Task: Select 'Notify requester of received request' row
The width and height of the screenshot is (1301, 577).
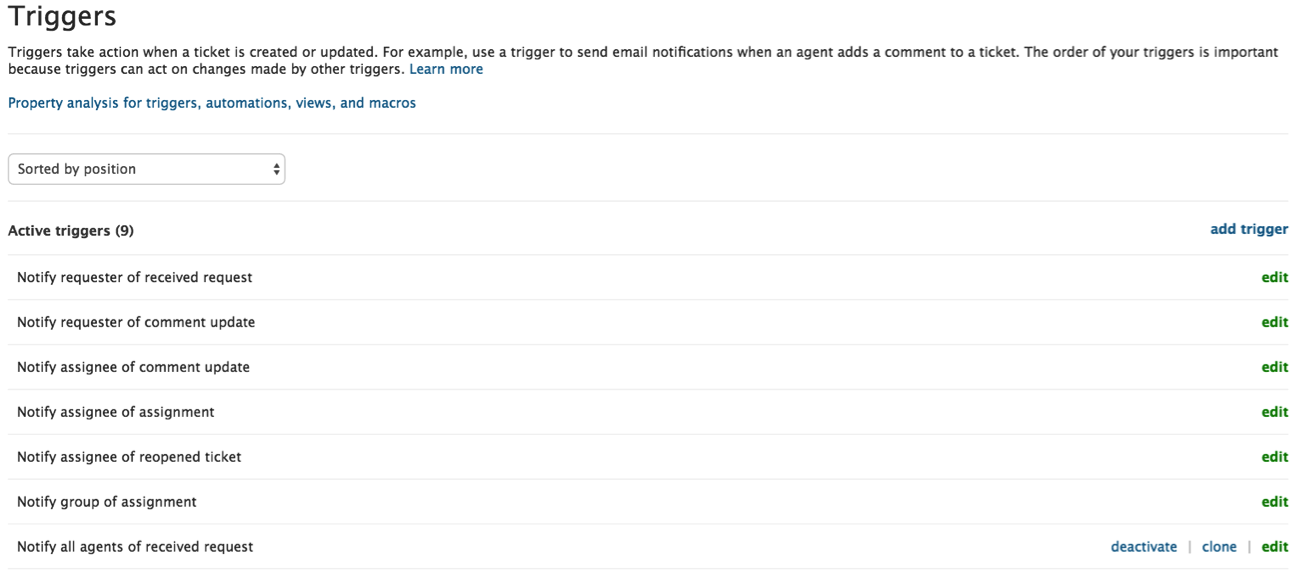Action: [x=135, y=277]
